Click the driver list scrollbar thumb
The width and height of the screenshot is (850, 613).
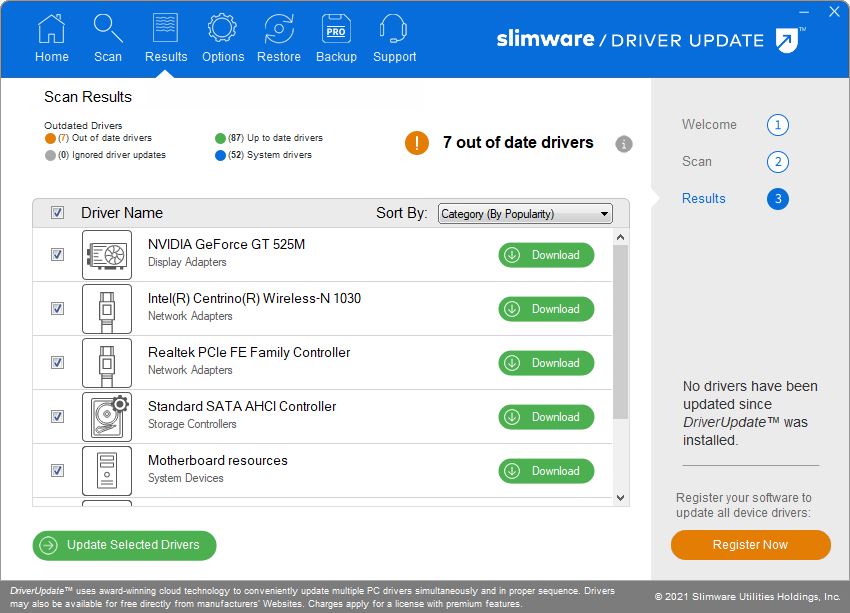tap(620, 332)
